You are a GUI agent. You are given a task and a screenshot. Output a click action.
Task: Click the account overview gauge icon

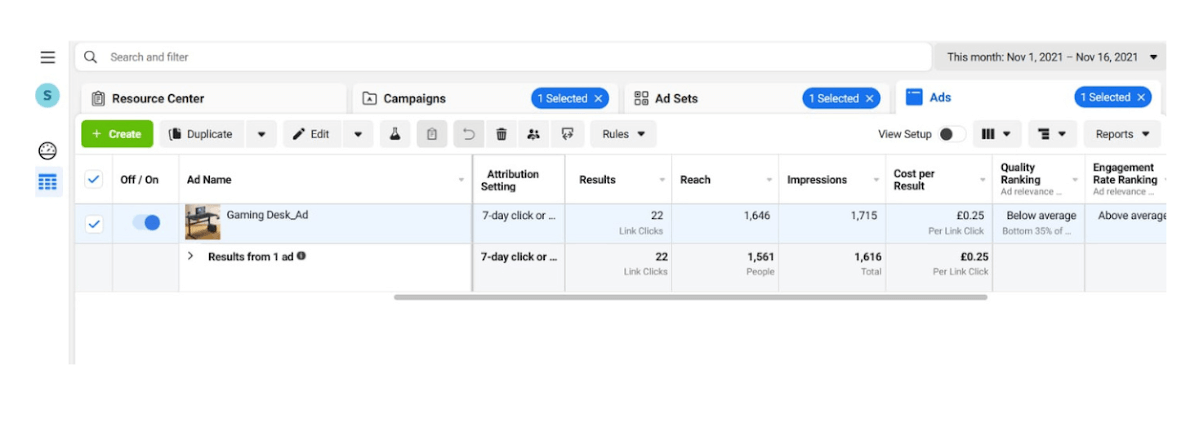[x=47, y=151]
